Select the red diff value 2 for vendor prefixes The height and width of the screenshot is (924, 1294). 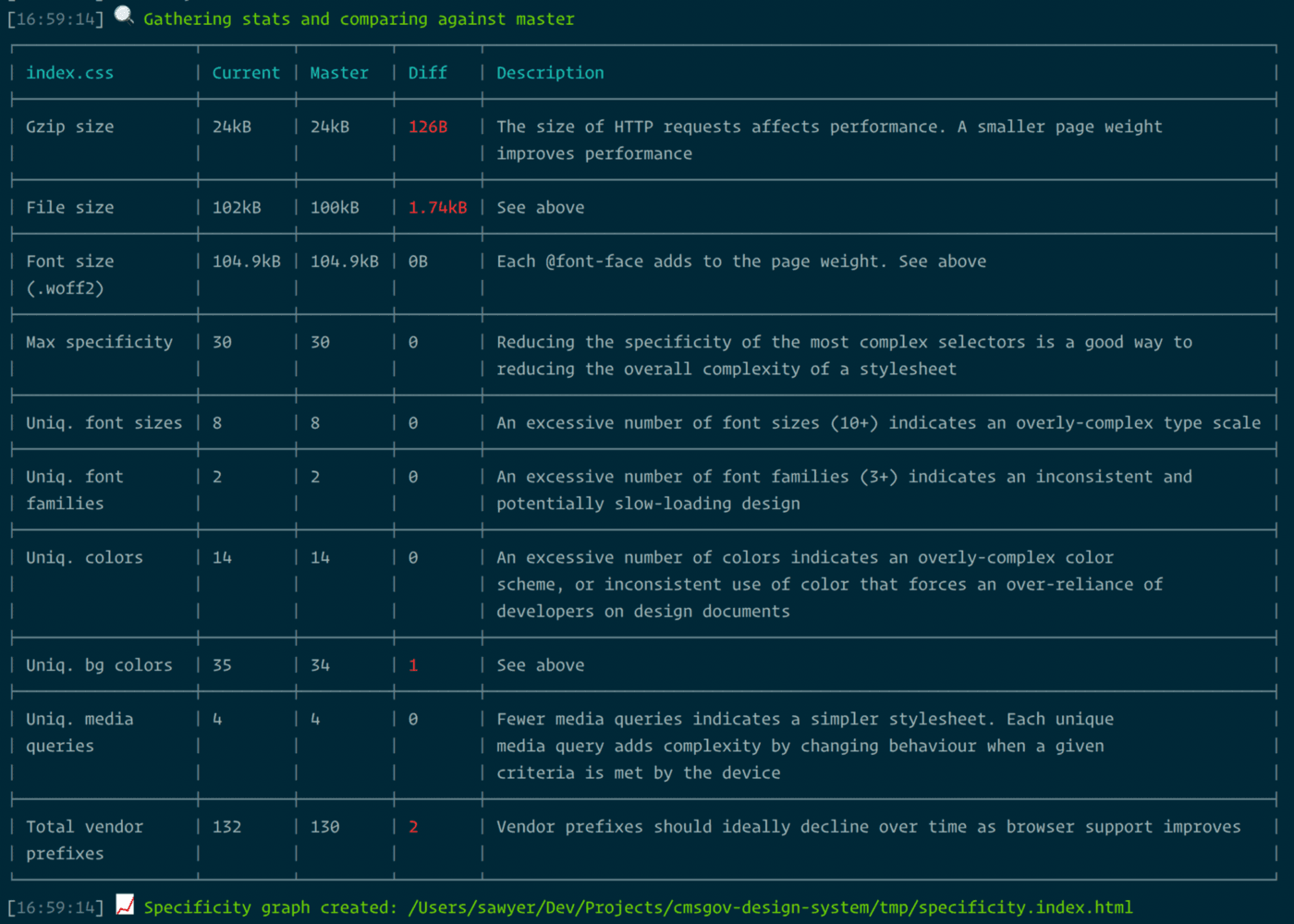(413, 826)
